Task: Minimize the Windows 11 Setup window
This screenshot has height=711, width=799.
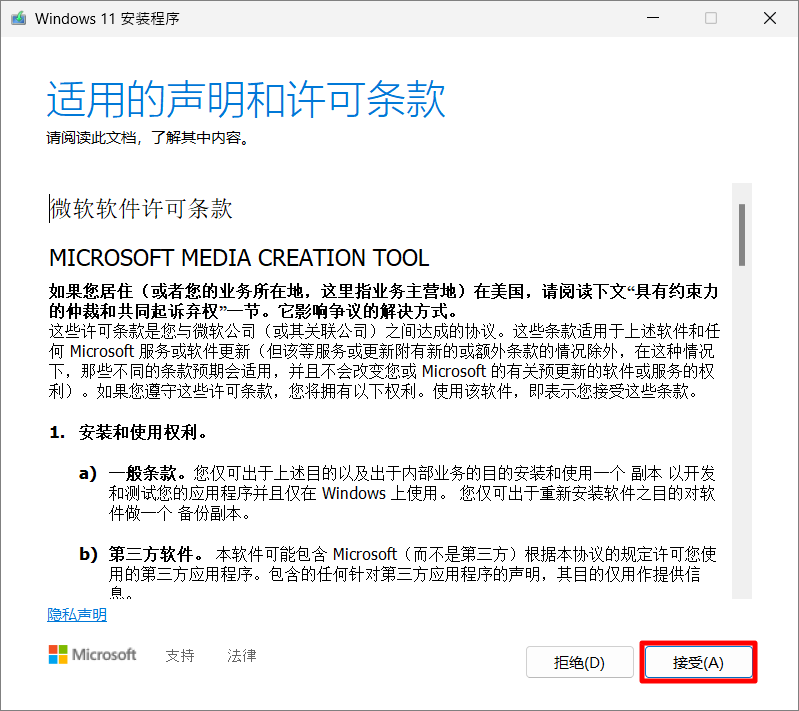Action: pyautogui.click(x=652, y=19)
